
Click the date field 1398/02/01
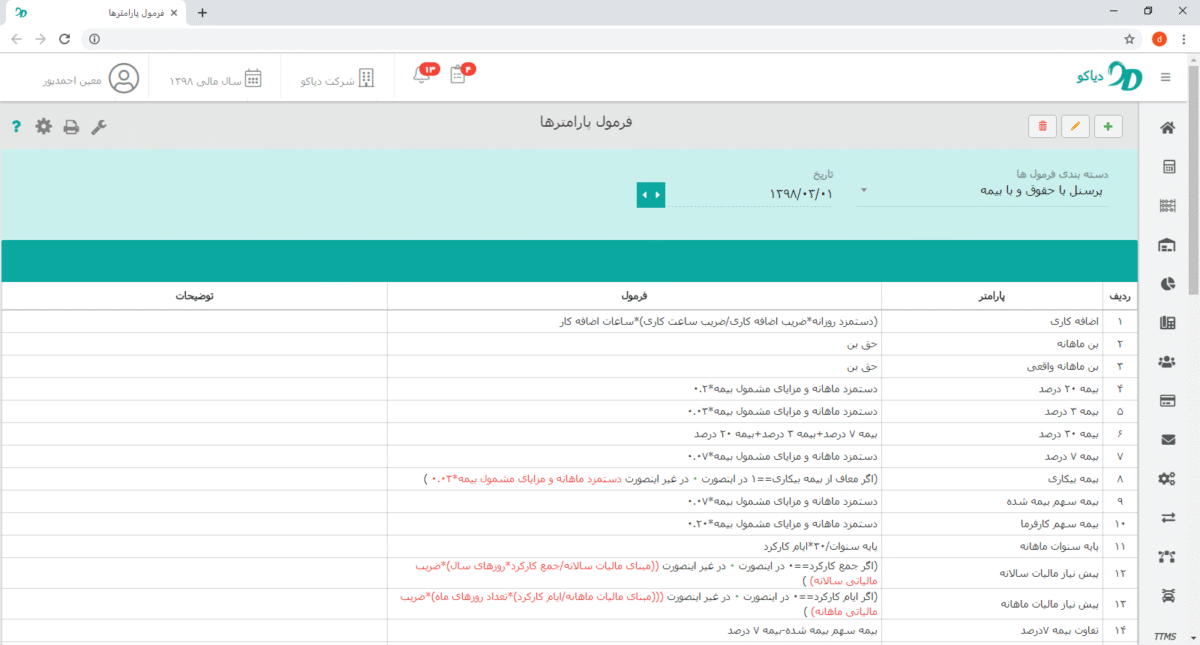(x=760, y=193)
